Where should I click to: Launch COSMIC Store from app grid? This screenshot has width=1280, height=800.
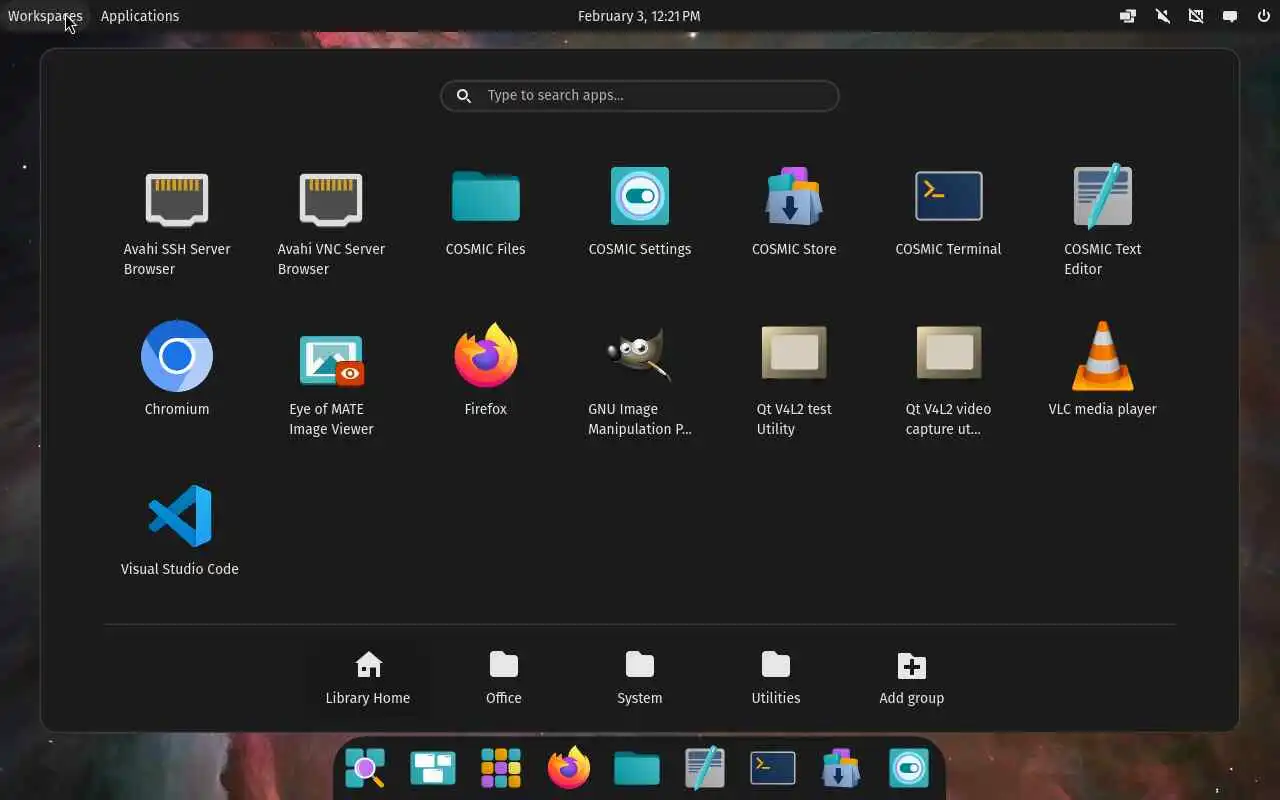pyautogui.click(x=794, y=212)
